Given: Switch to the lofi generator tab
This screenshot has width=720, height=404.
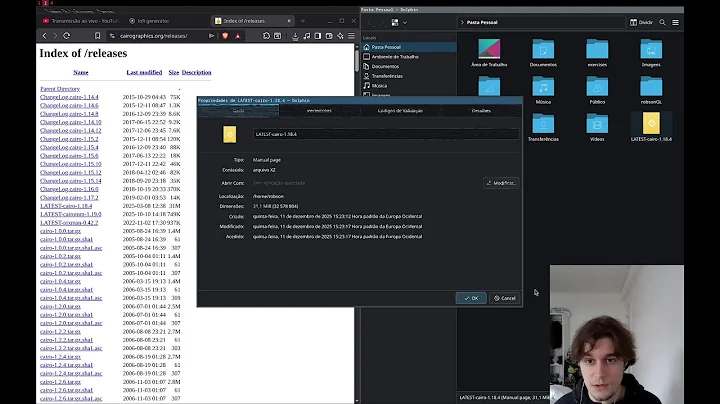Looking at the screenshot, I should pyautogui.click(x=149, y=21).
